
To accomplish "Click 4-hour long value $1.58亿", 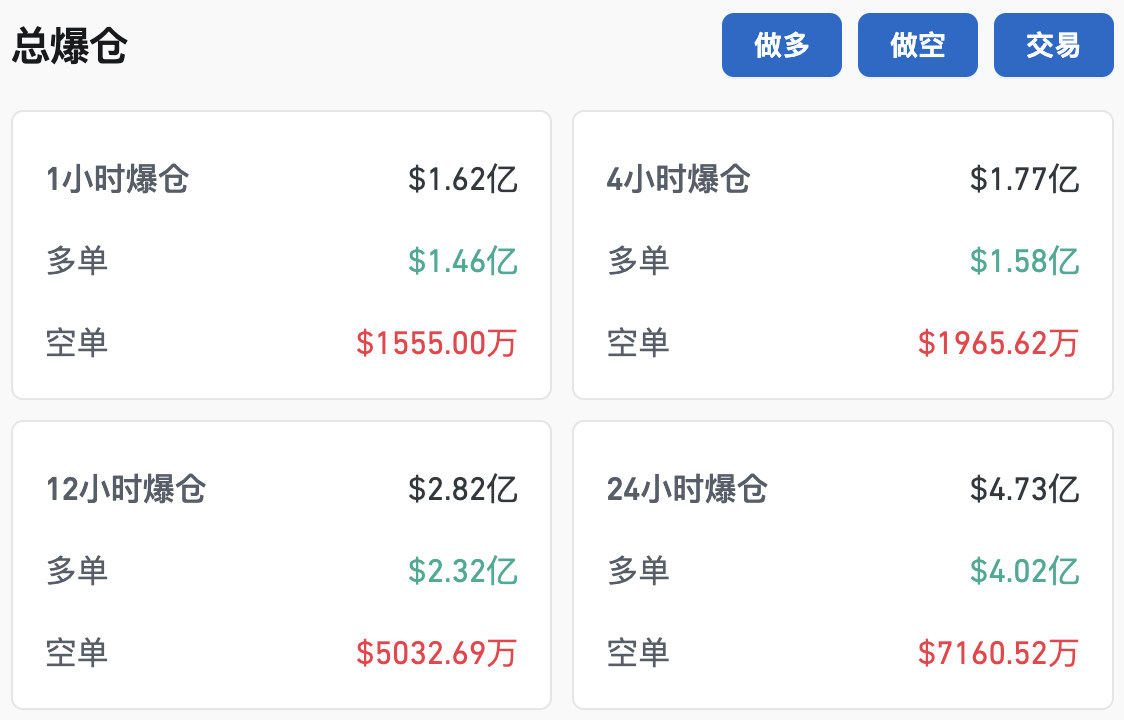I will tap(1025, 262).
